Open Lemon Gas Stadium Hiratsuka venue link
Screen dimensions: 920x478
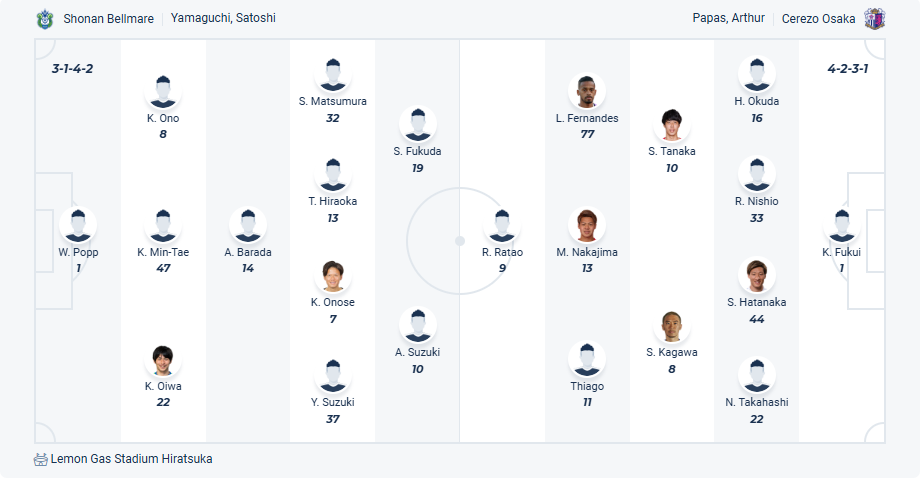131,459
